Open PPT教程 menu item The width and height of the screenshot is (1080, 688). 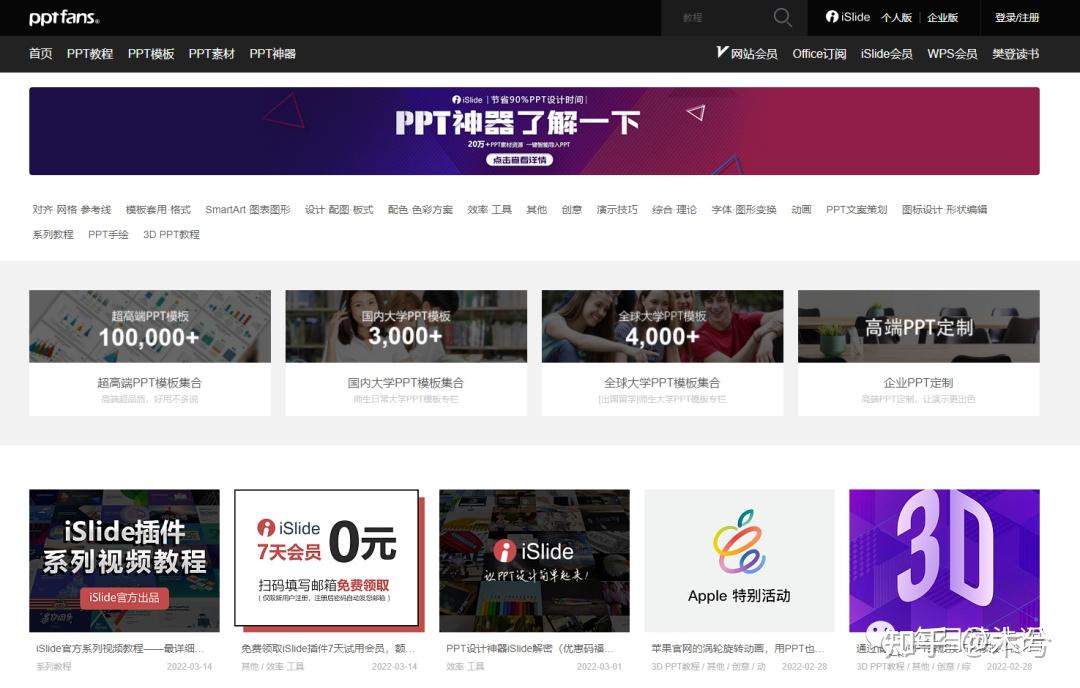tap(90, 54)
